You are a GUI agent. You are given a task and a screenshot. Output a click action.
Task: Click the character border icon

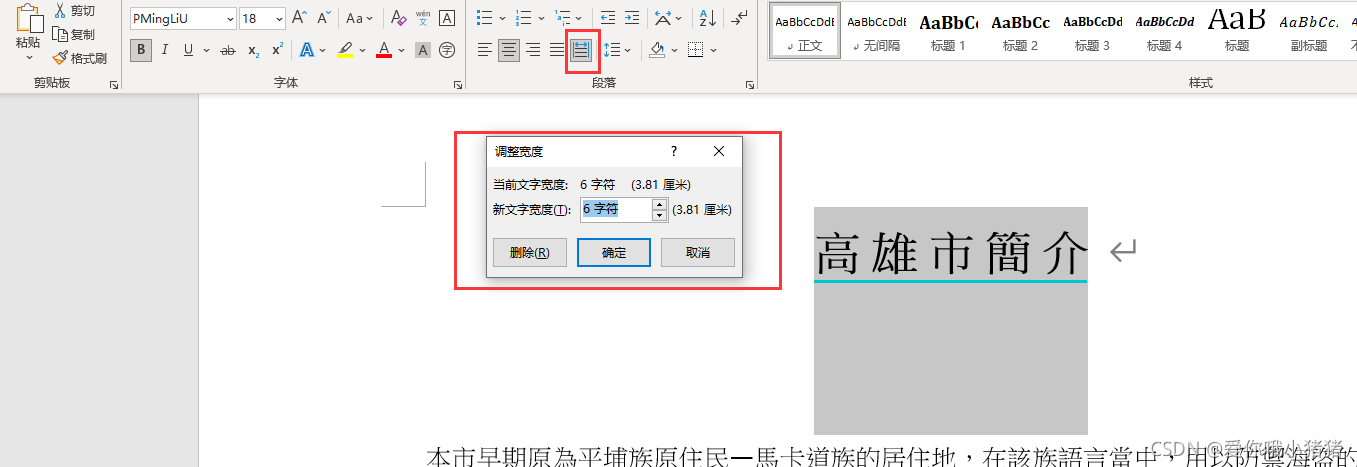447,18
